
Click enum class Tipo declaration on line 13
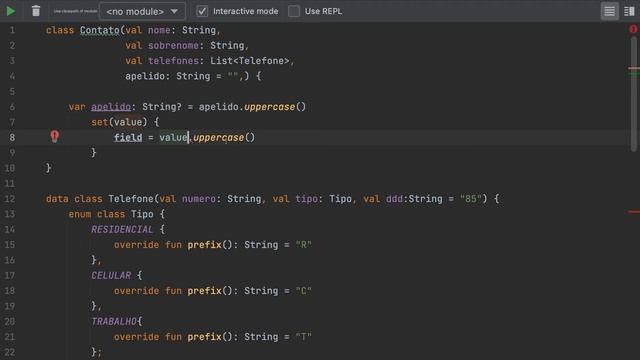pyautogui.click(x=111, y=214)
